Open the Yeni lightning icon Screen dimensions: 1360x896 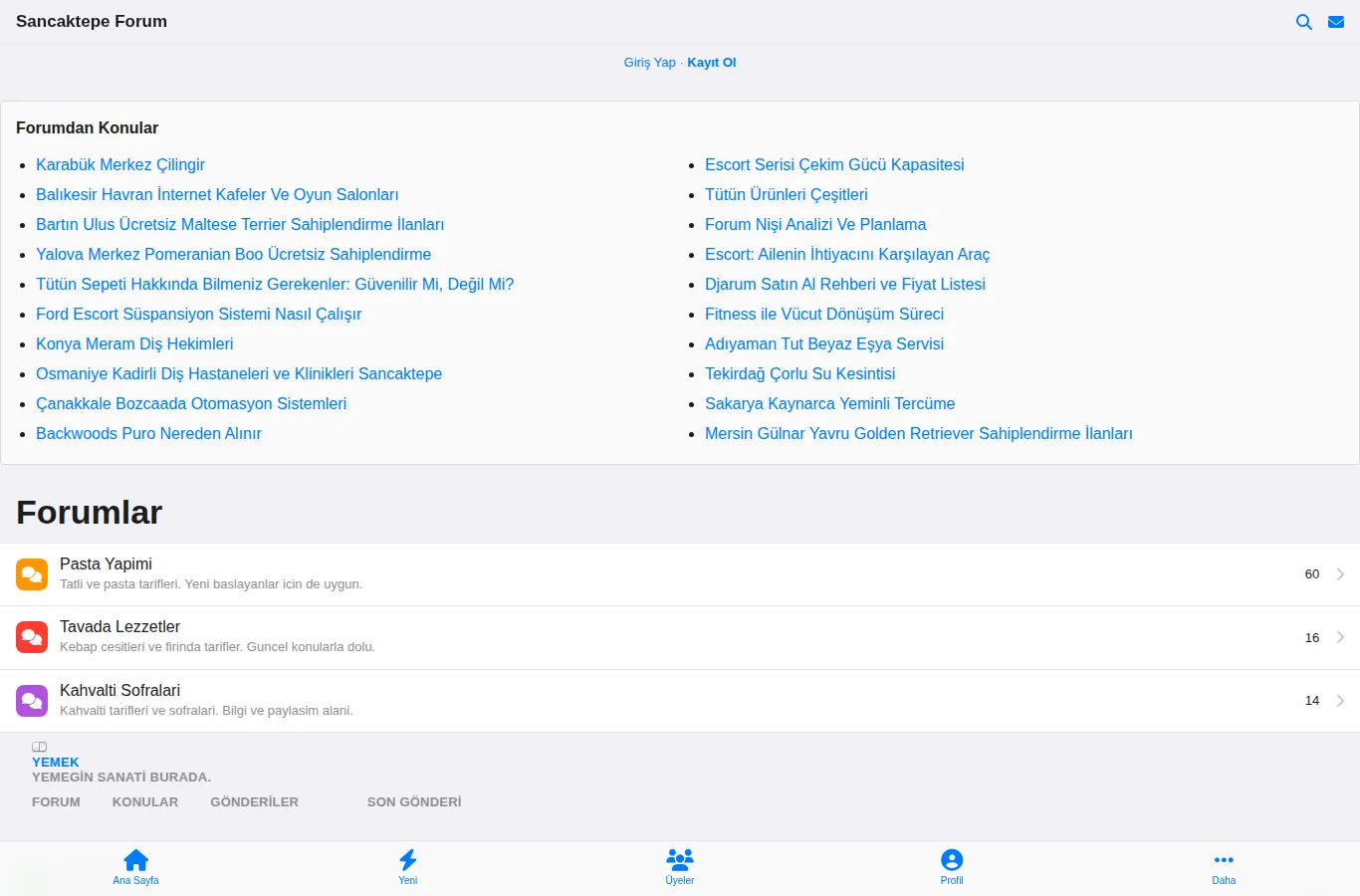tap(408, 860)
